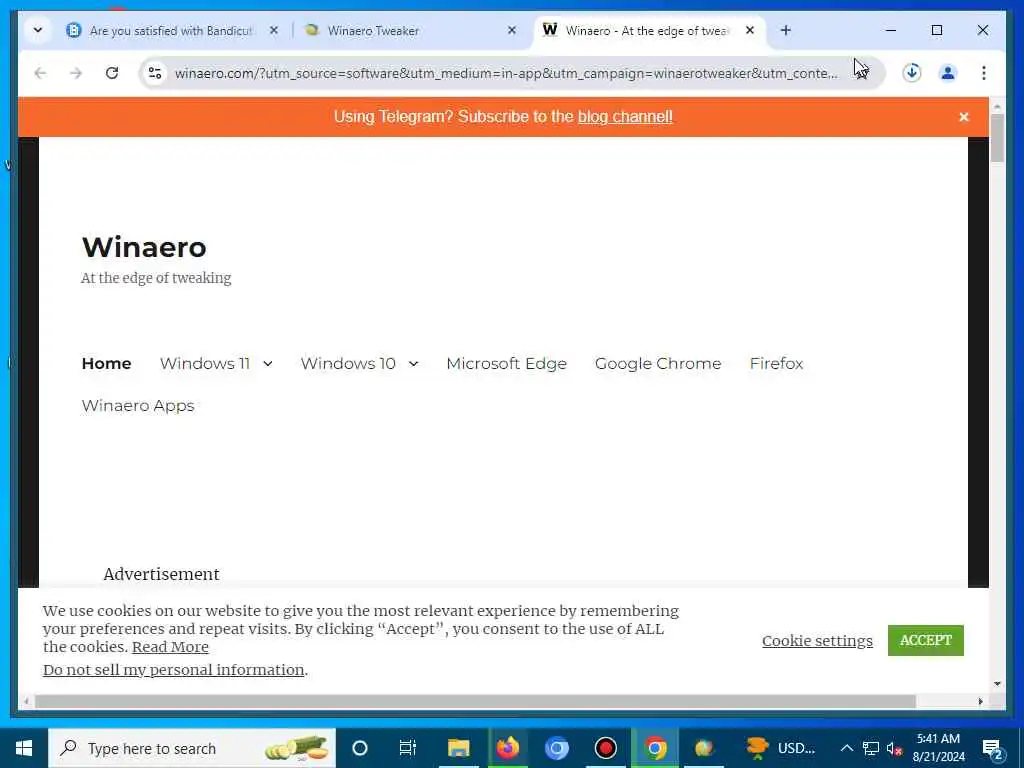Click the vertical page scrollbar thumb
The image size is (1024, 768).
997,138
